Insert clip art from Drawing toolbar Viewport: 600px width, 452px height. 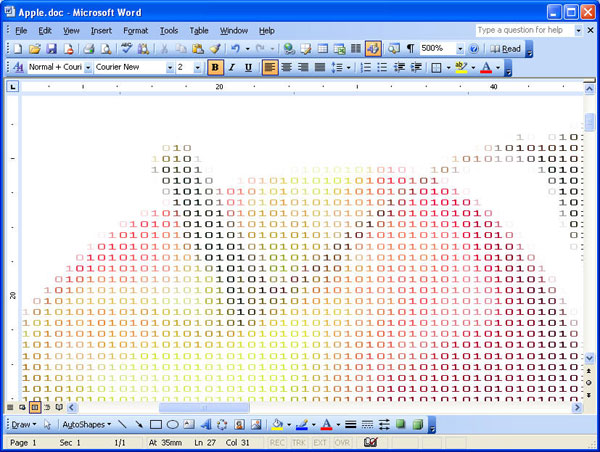coord(239,424)
